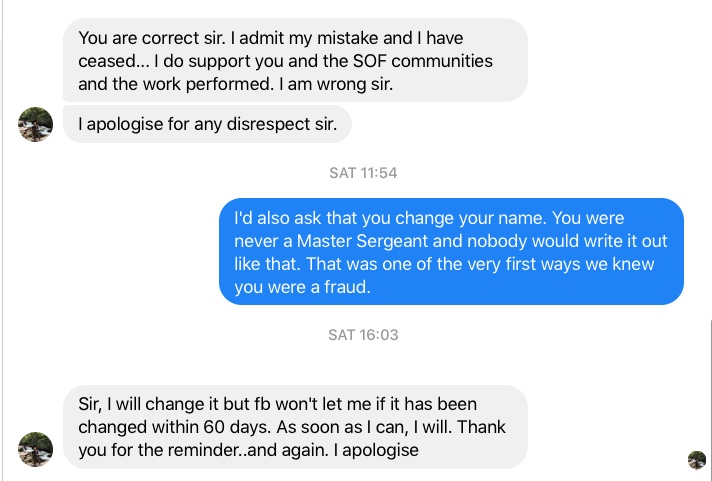Click the "SAT 16:03" timestamp
Viewport: 712px width, 481px height.
tap(363, 335)
